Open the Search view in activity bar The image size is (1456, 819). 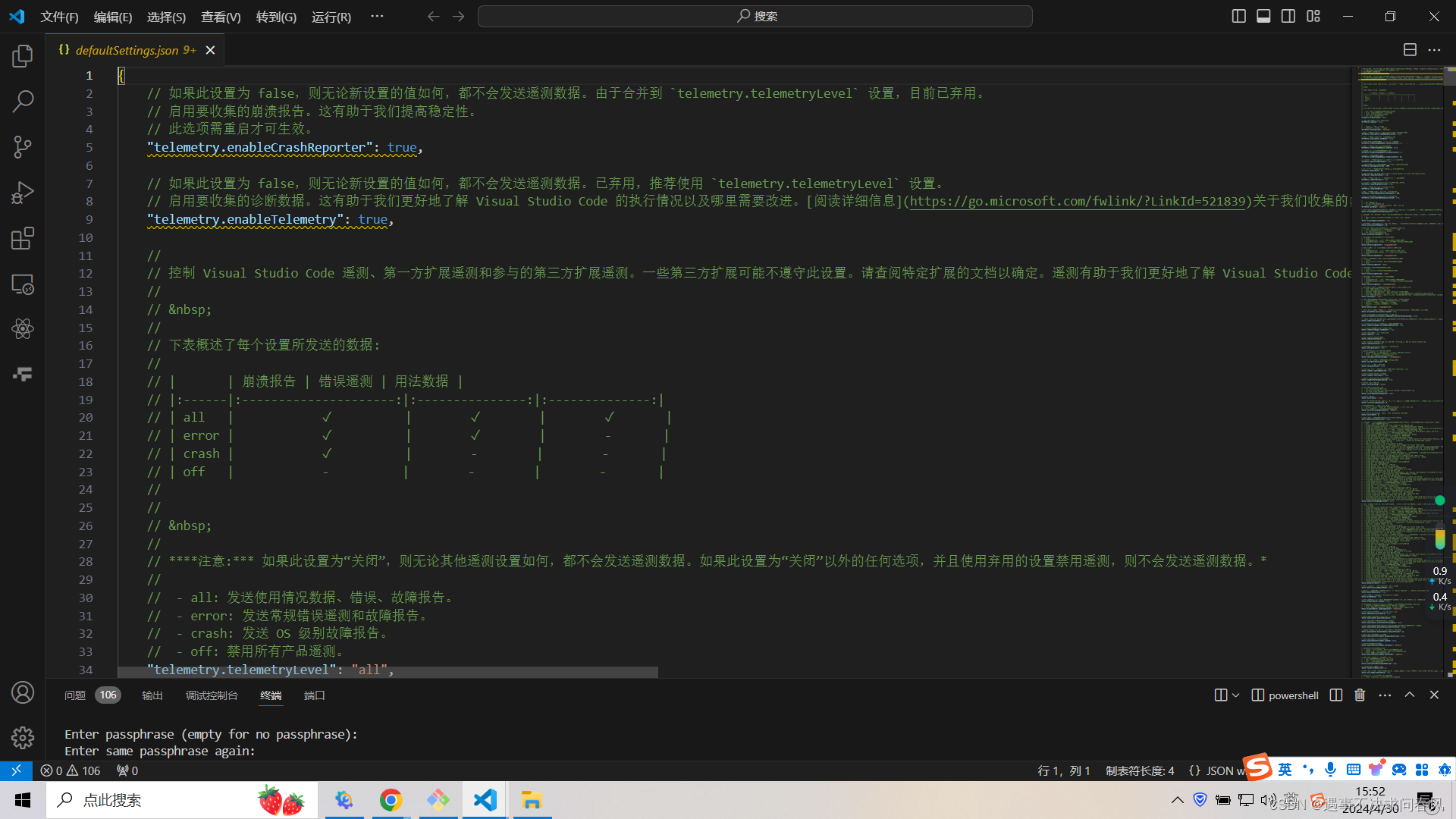pos(23,102)
